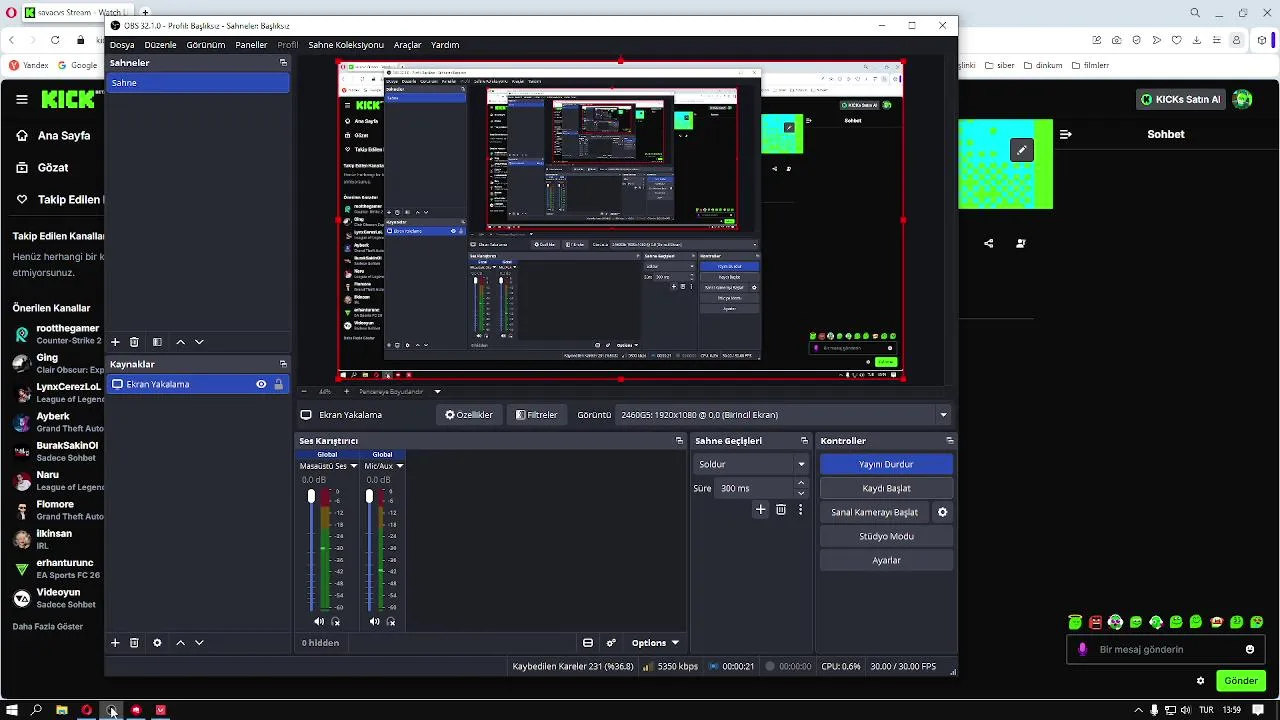Screen dimensions: 1280x720
Task: Open Windows Start menu on taskbar
Action: coord(12,710)
